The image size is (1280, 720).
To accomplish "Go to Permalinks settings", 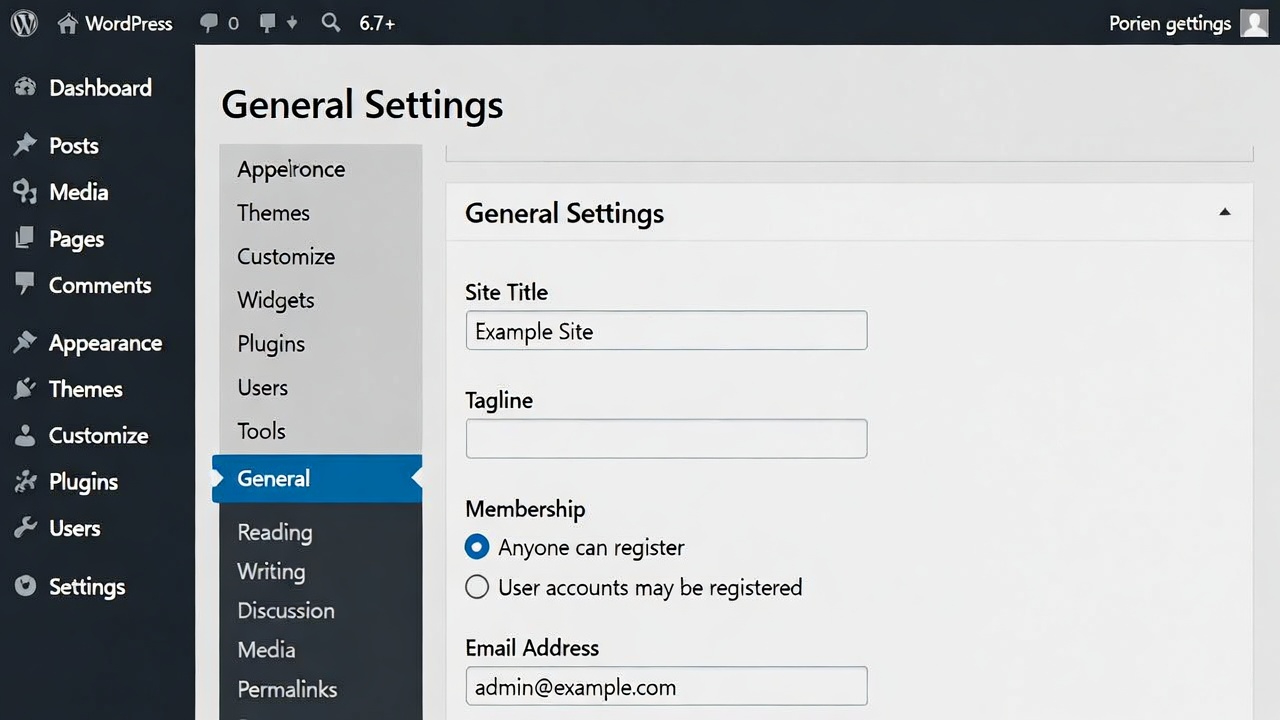I will pos(287,690).
